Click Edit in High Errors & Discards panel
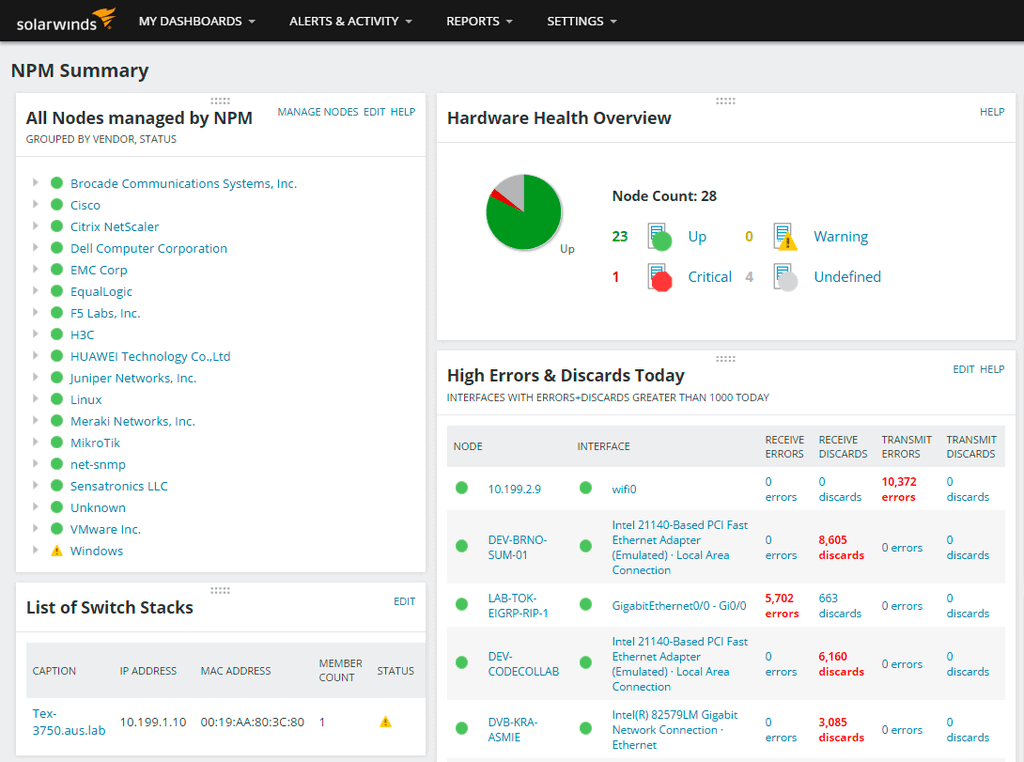 click(x=963, y=369)
